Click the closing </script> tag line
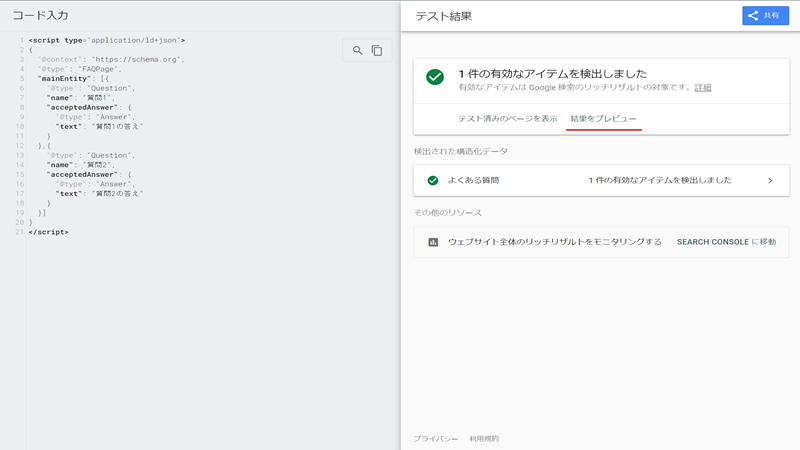The image size is (800, 450). (x=48, y=232)
